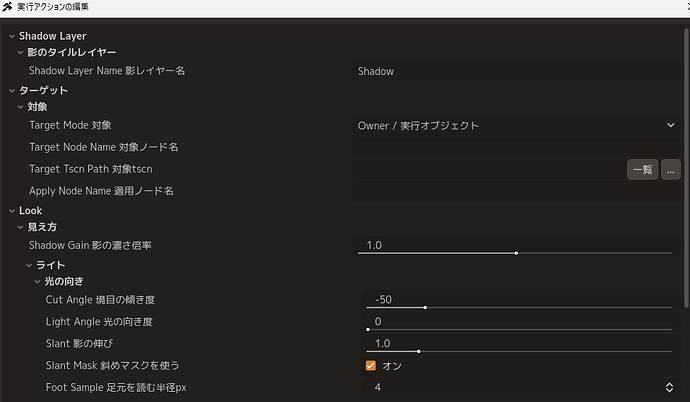Click the Target Tscn Path input field

pos(488,169)
